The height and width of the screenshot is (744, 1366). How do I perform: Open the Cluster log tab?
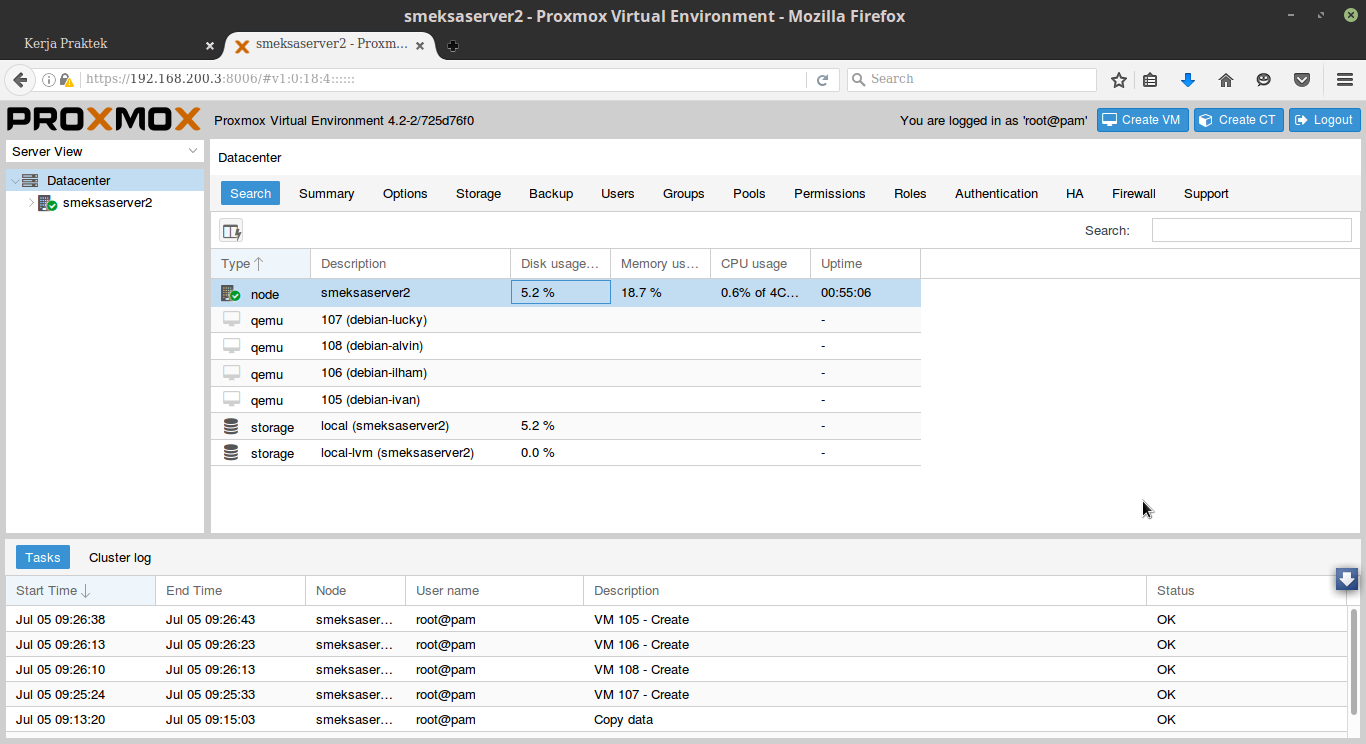click(120, 558)
